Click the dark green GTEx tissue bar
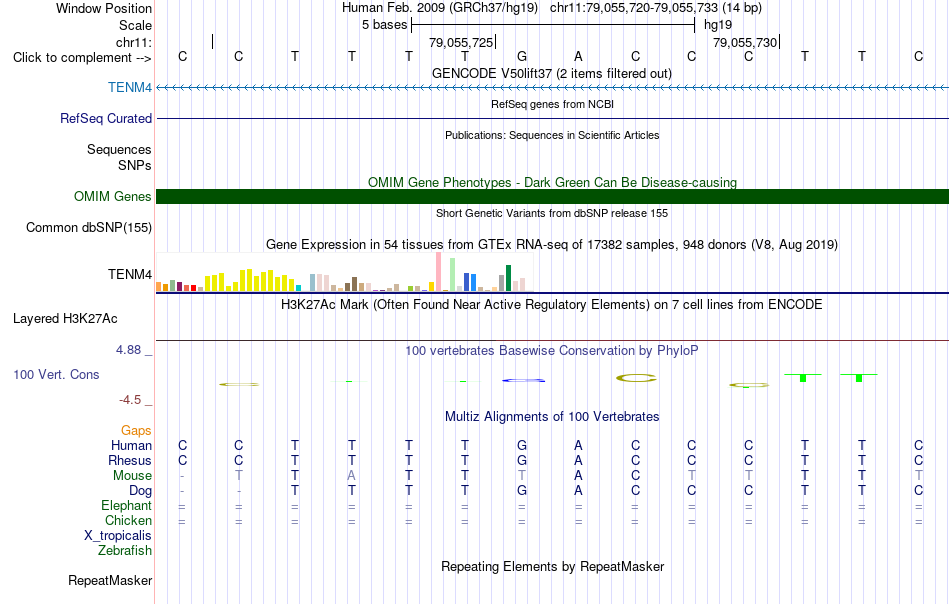The image size is (950, 604). point(508,278)
